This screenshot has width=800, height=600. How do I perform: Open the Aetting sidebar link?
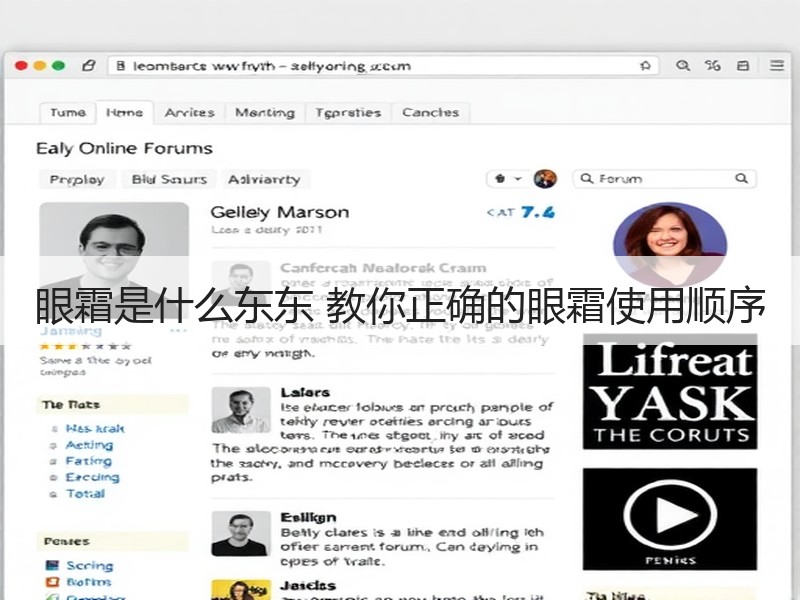click(x=89, y=445)
